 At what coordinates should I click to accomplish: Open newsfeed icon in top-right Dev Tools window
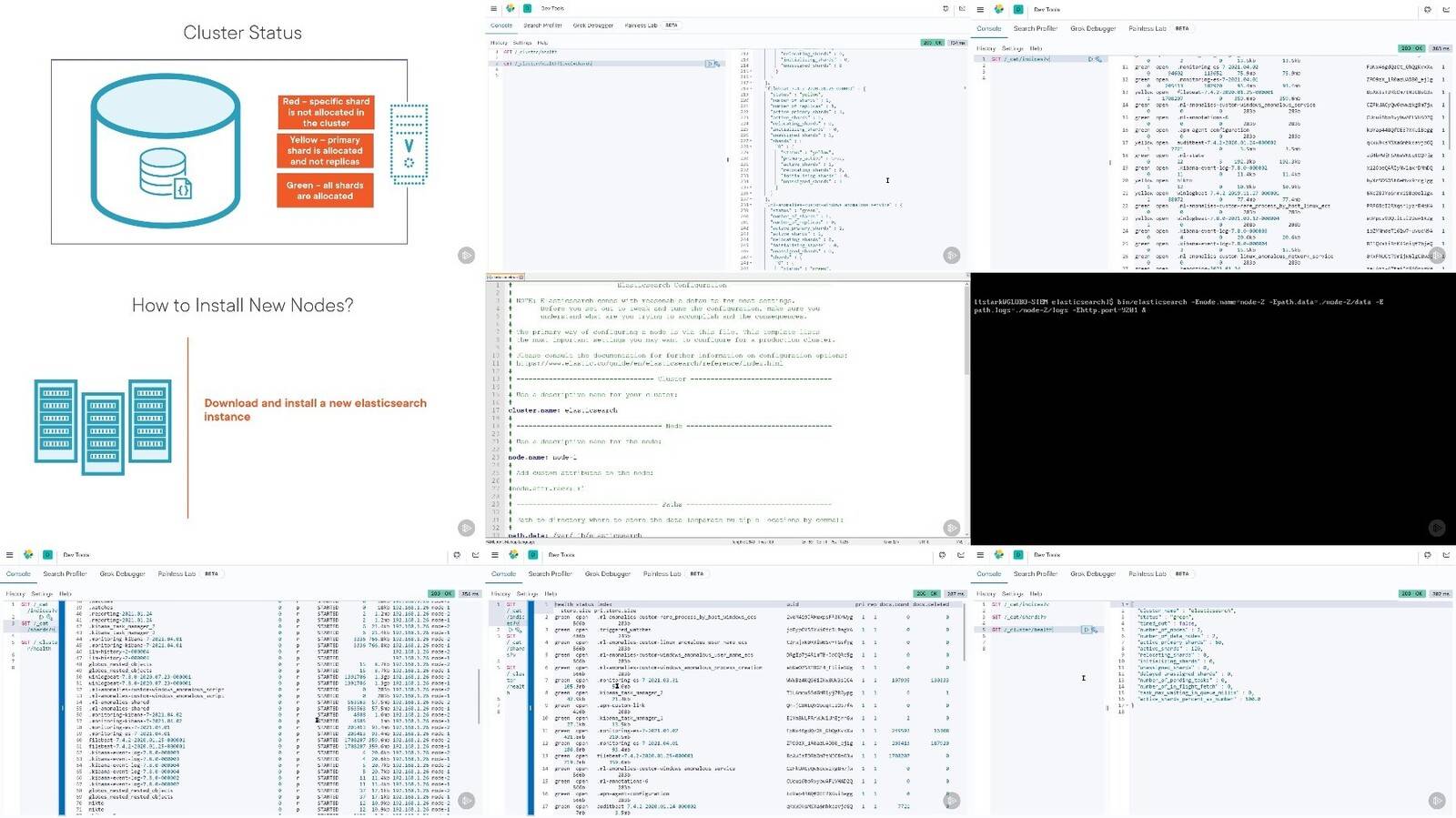[1446, 9]
